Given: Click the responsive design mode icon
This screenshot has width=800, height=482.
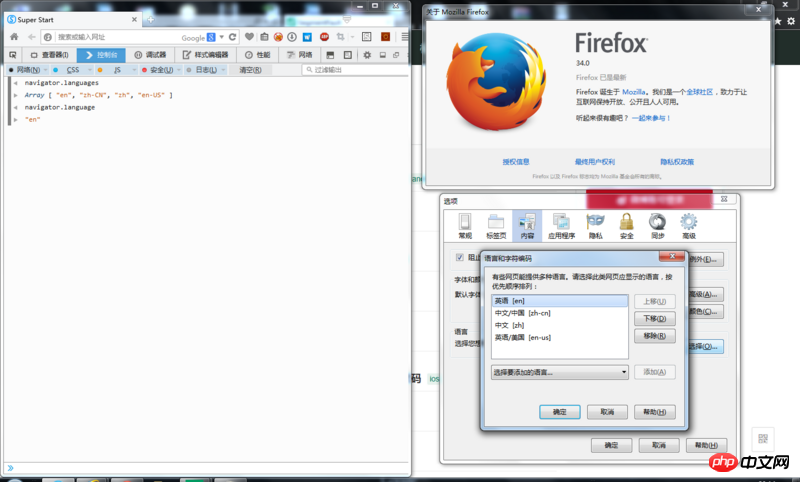Looking at the screenshot, I should [347, 55].
